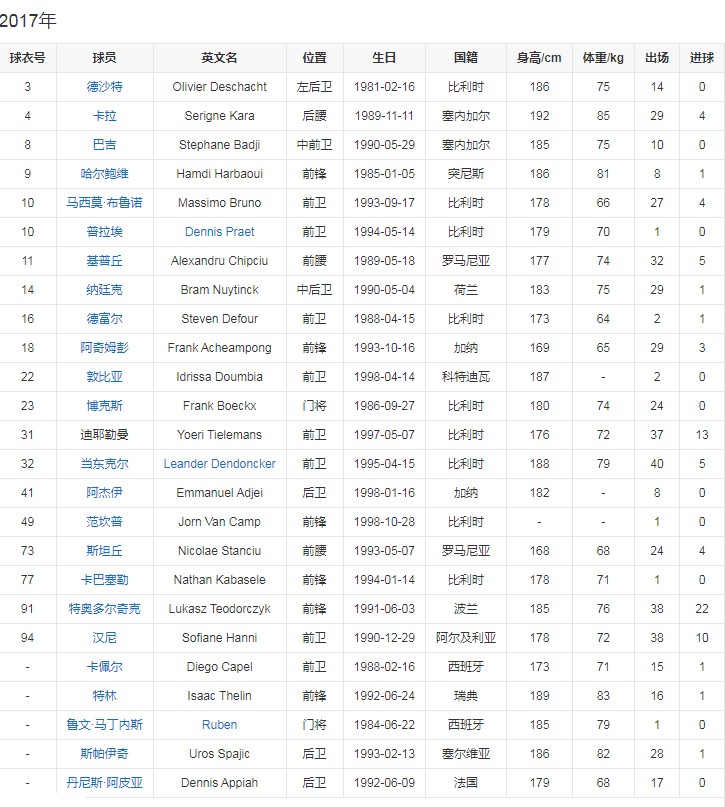The image size is (725, 807).
Task: Click the 汉尼 player link
Action: [104, 638]
